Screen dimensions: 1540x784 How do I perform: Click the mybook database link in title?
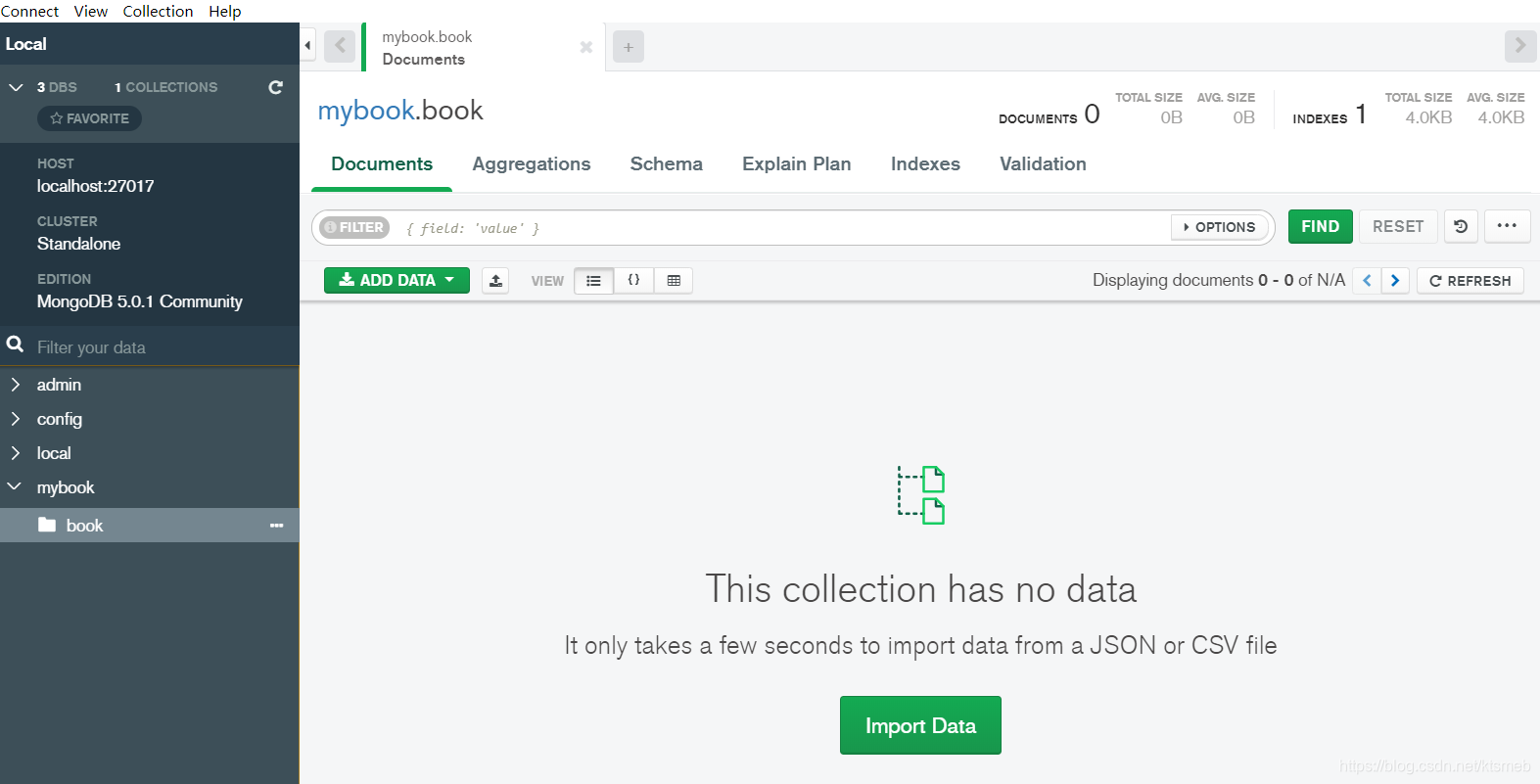[x=366, y=111]
